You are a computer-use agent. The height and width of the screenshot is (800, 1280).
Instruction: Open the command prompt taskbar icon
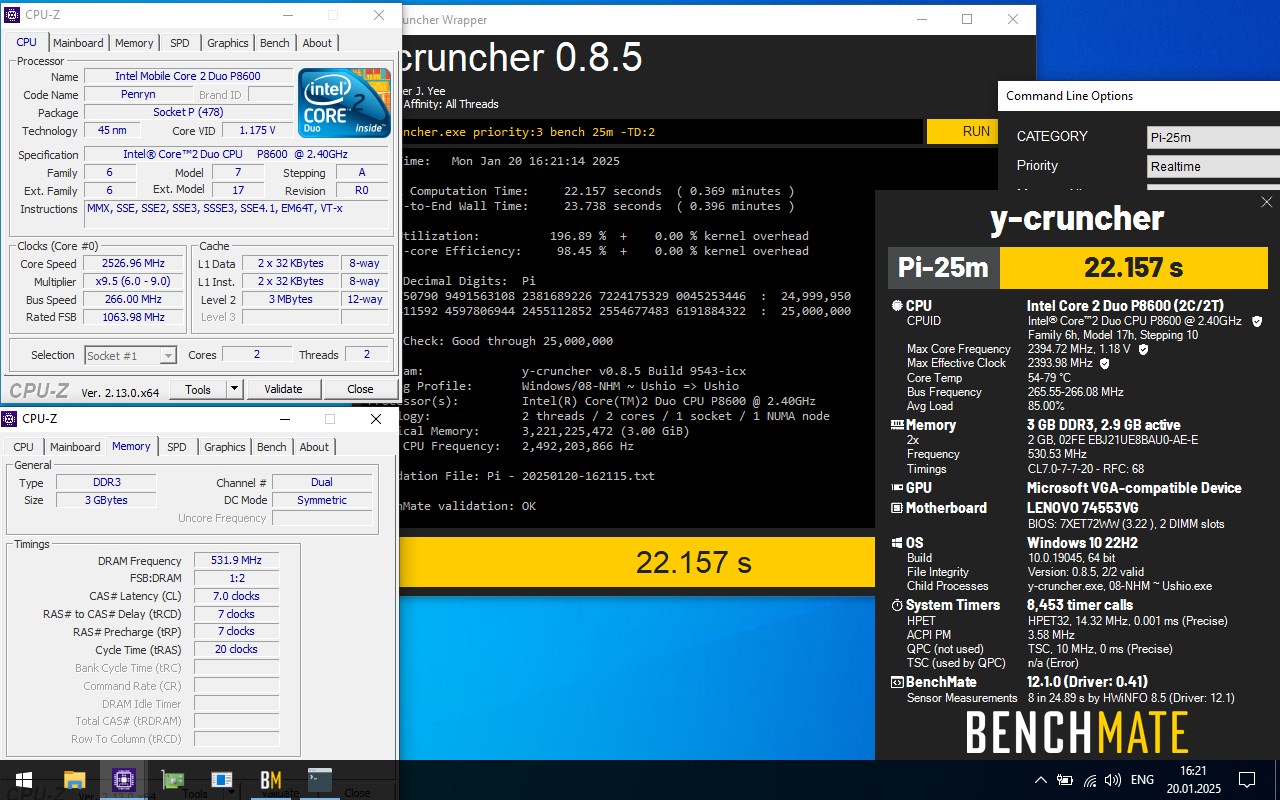tap(320, 780)
